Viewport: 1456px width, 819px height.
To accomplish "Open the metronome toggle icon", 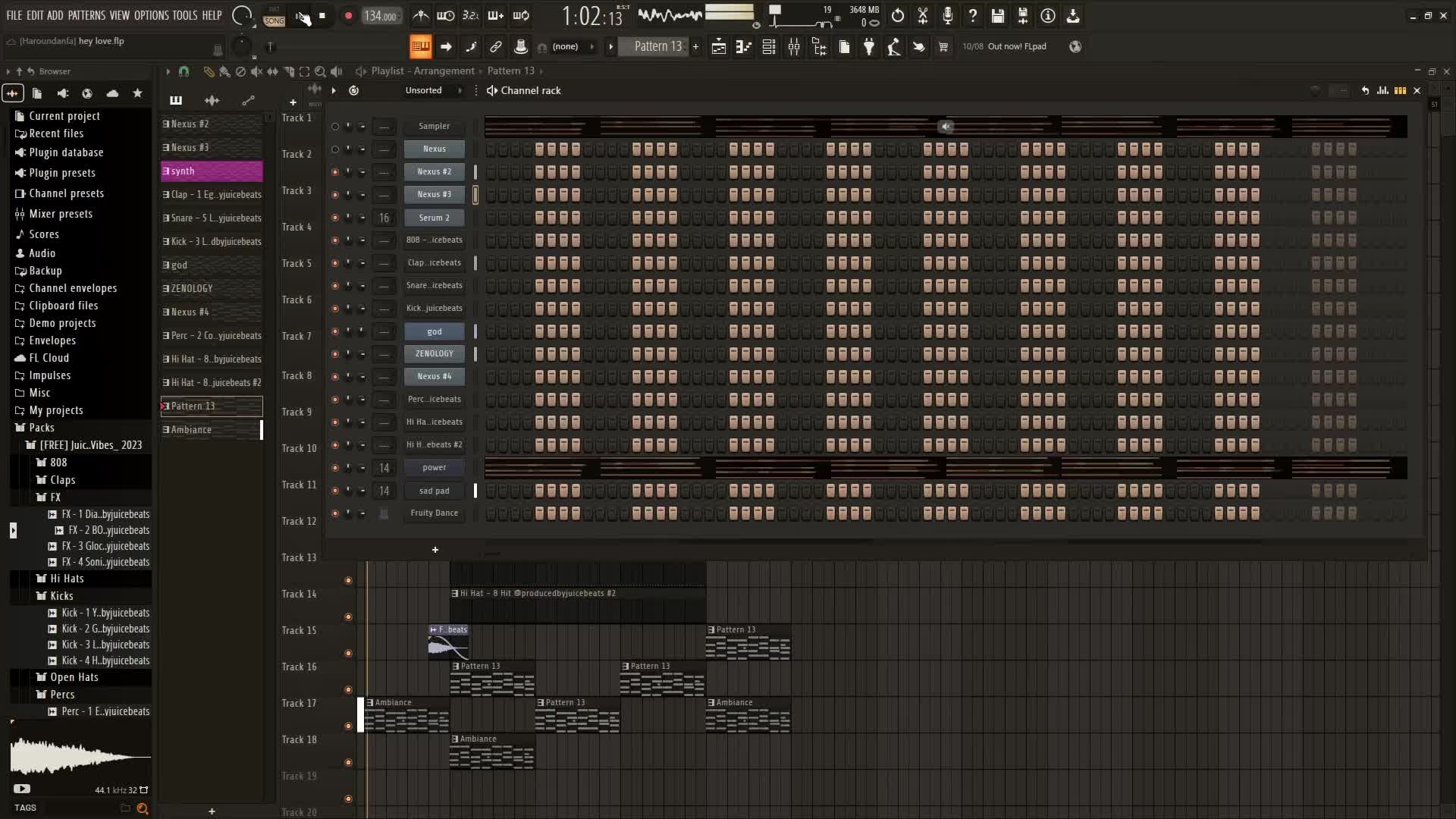I will click(420, 16).
